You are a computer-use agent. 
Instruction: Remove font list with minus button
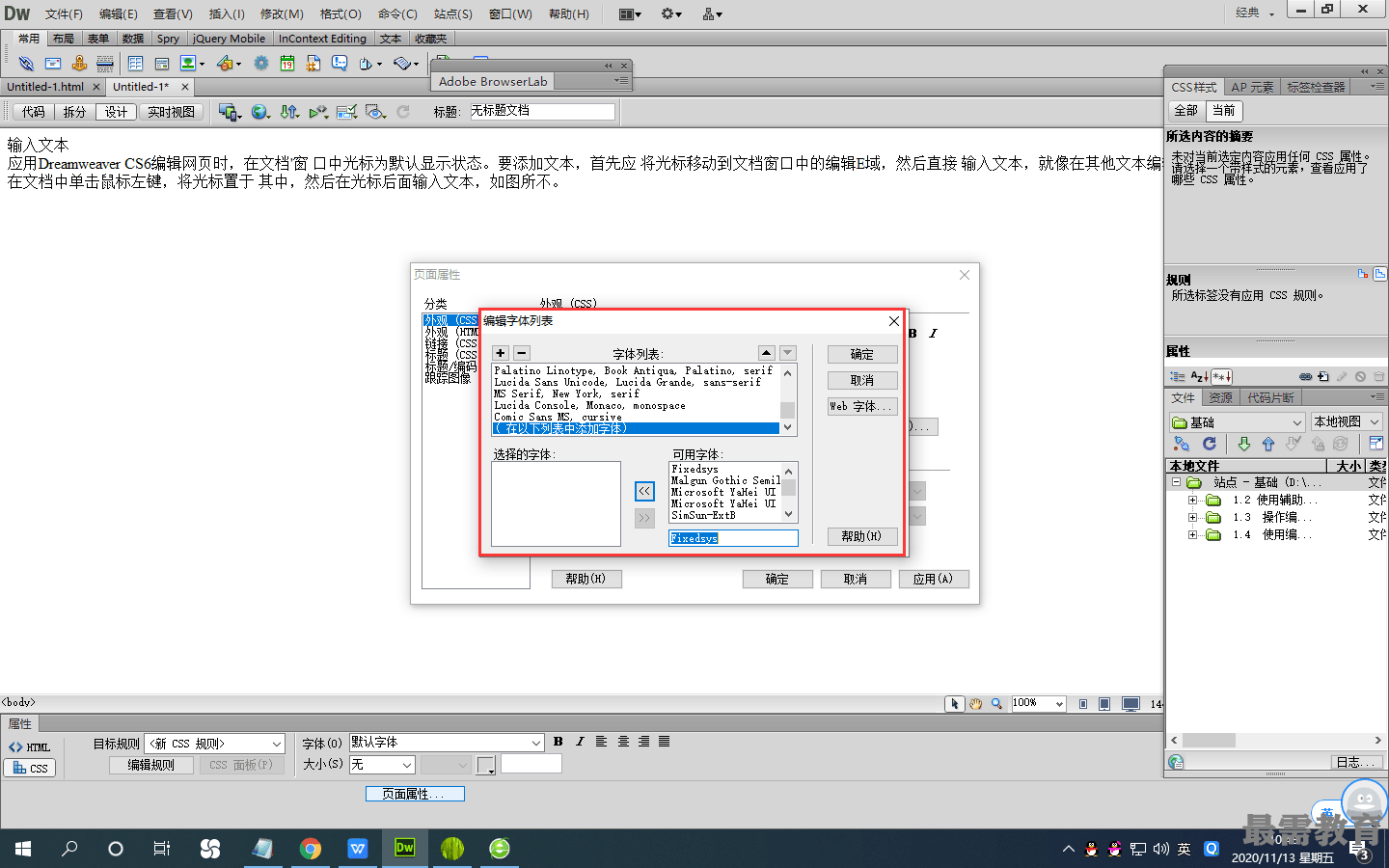(x=521, y=353)
